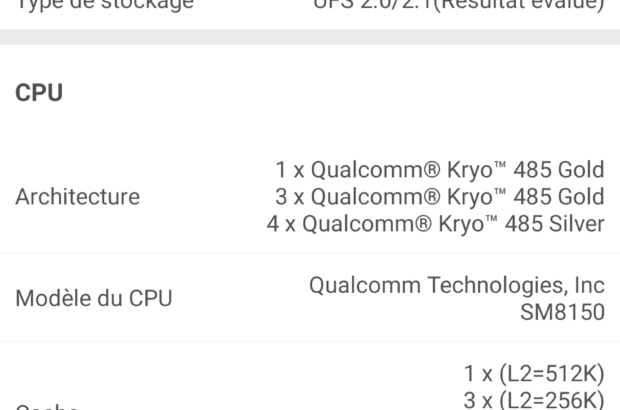
Task: Tap the SM8150 model number
Action: pos(562,312)
